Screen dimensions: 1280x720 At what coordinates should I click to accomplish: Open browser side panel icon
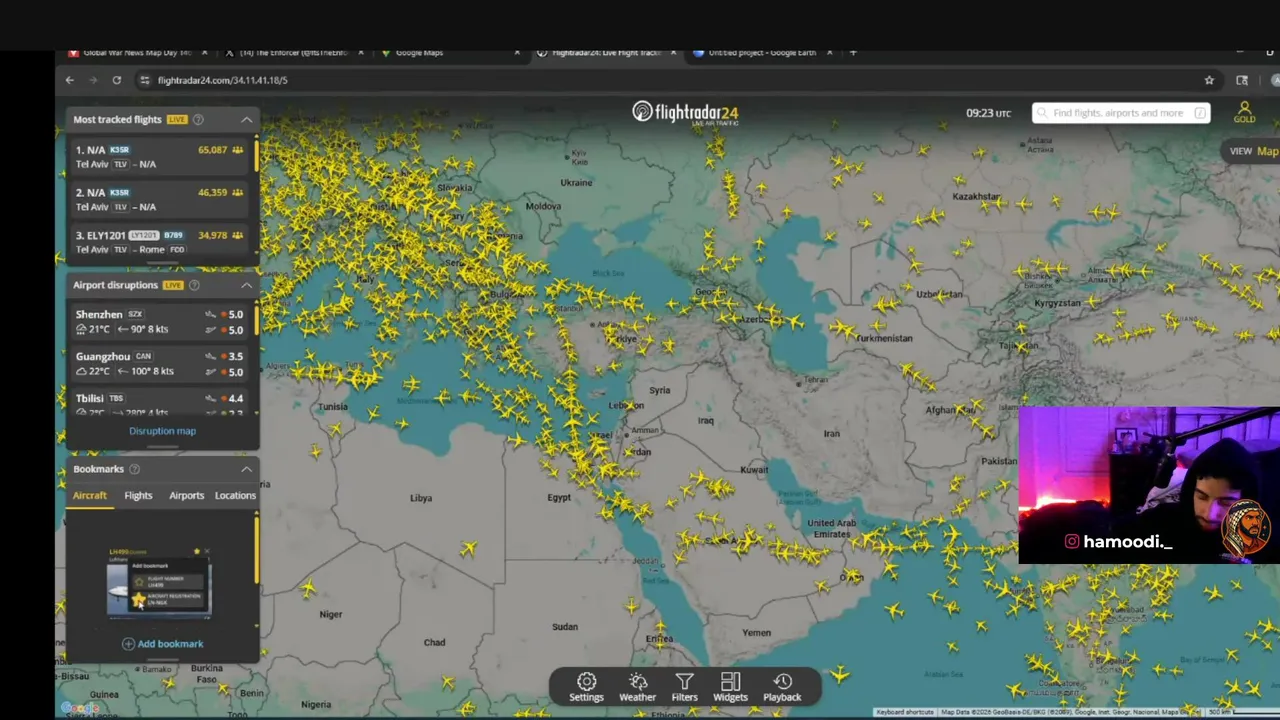pyautogui.click(x=1242, y=80)
